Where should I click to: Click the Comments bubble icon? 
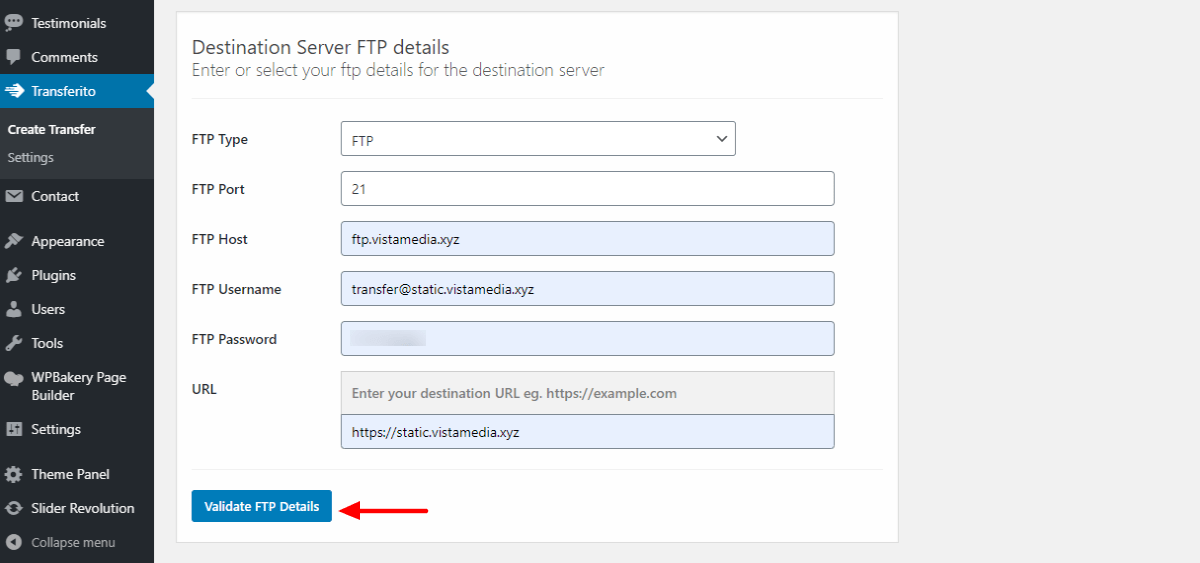pos(14,57)
